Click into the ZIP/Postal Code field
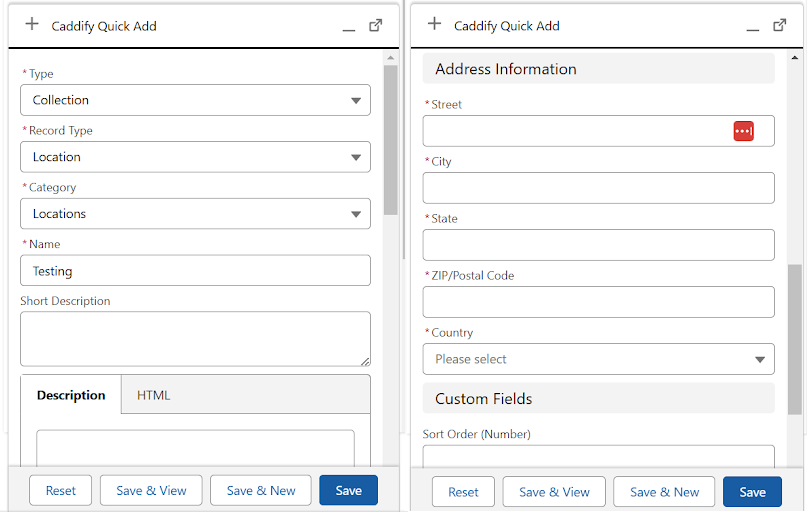Screen dimensions: 808x512 click(598, 302)
